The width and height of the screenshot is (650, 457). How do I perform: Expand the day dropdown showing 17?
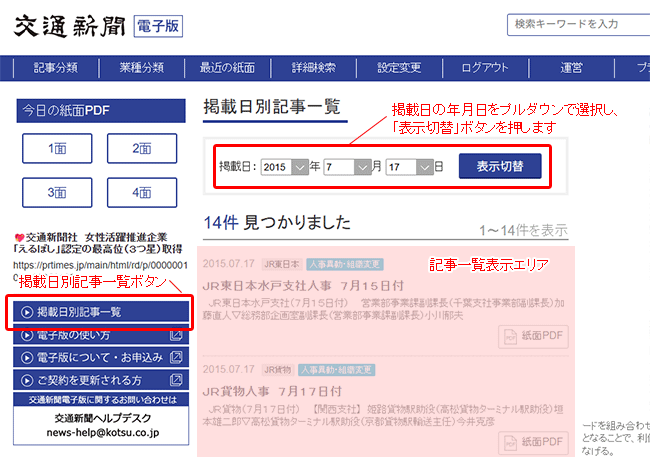point(424,167)
